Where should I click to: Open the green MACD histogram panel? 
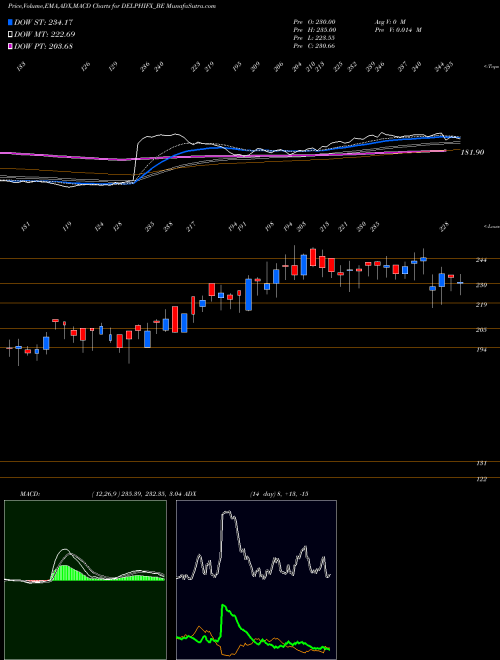(x=85, y=580)
